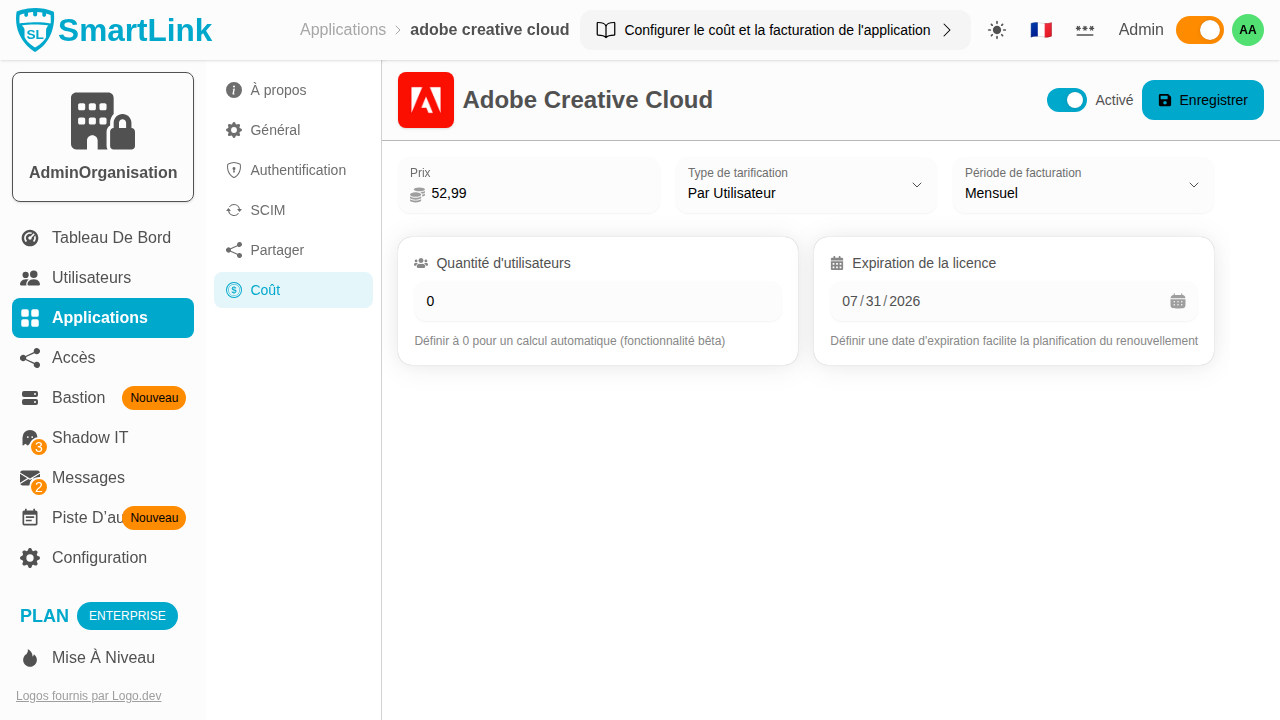
Task: Click the sun theme switch icon
Action: pyautogui.click(x=996, y=30)
